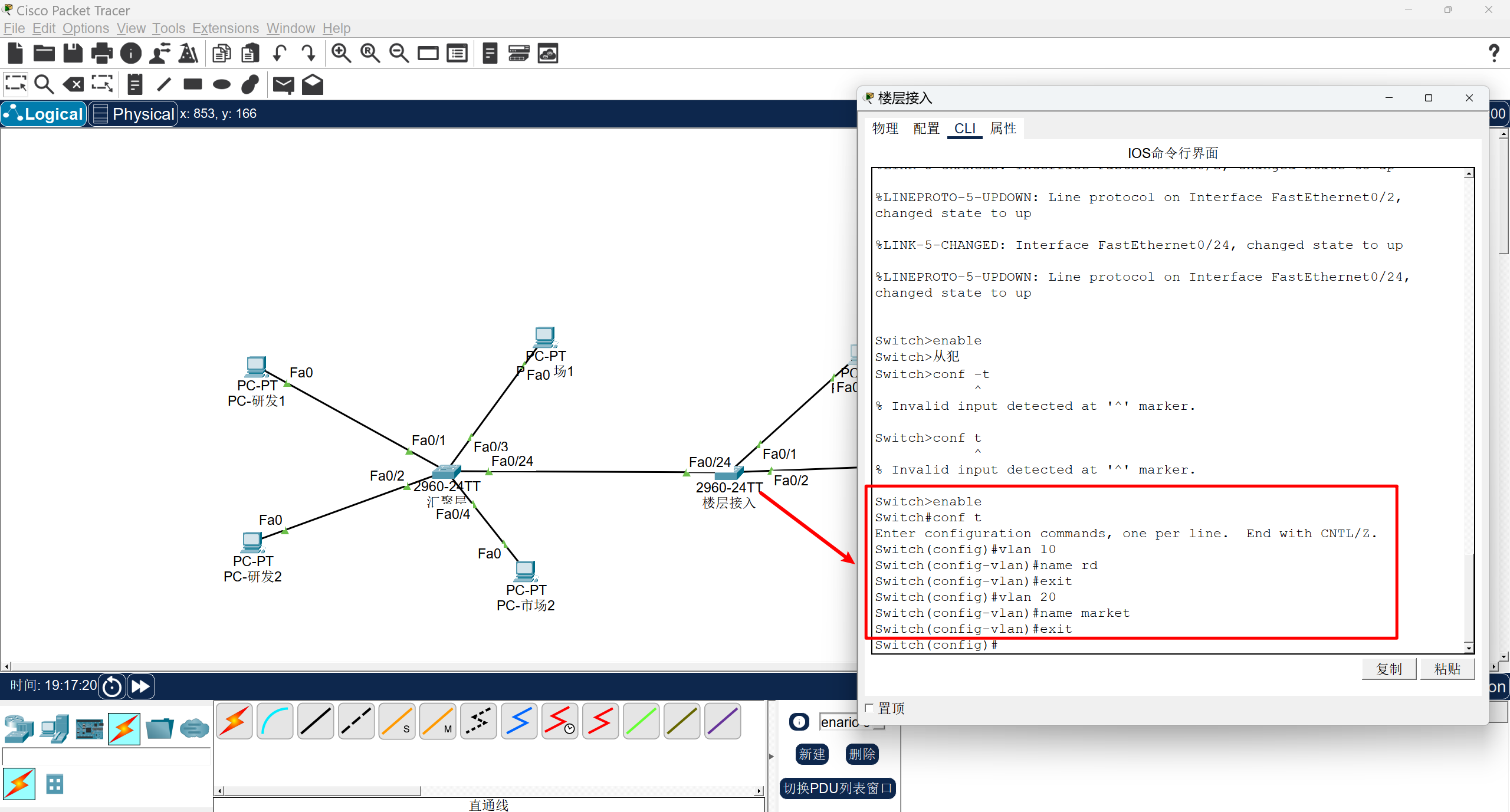
Task: Switch to the Physical workspace view
Action: [x=133, y=114]
